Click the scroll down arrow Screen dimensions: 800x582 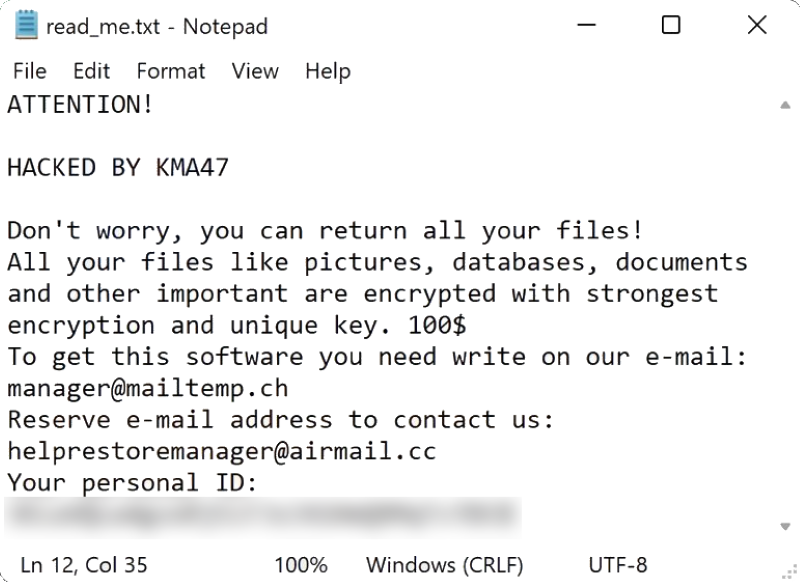(x=783, y=526)
